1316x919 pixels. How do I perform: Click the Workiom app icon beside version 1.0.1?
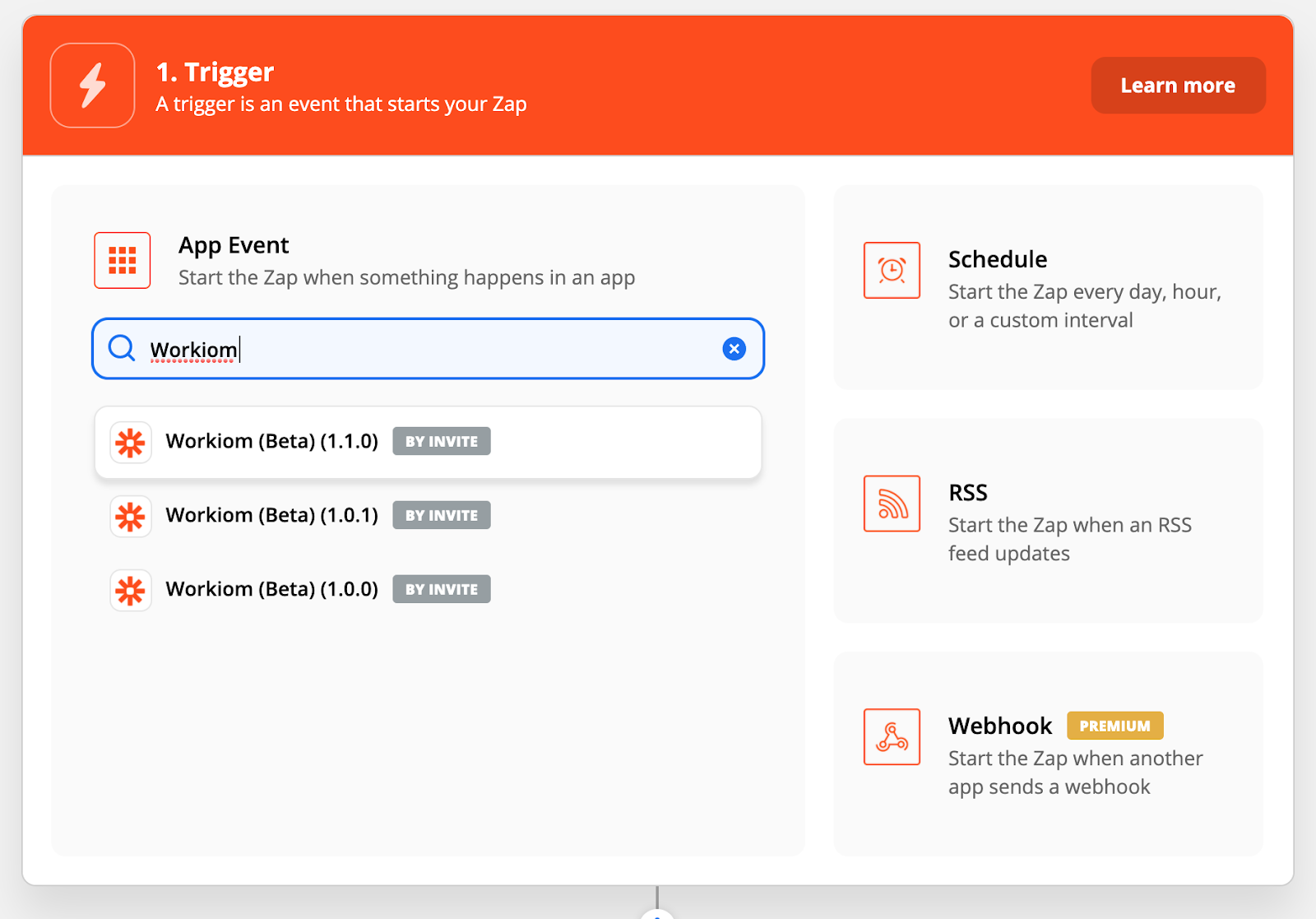[x=130, y=516]
